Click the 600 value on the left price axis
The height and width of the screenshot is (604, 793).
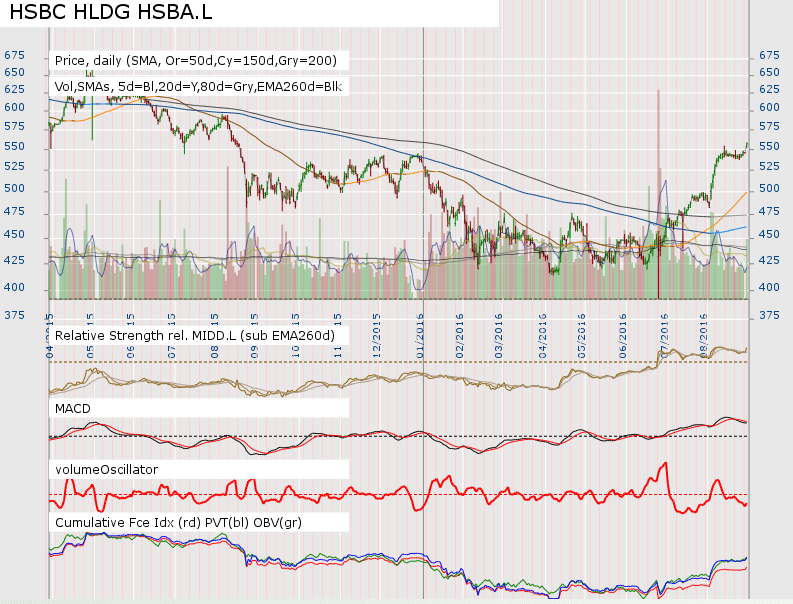point(14,107)
